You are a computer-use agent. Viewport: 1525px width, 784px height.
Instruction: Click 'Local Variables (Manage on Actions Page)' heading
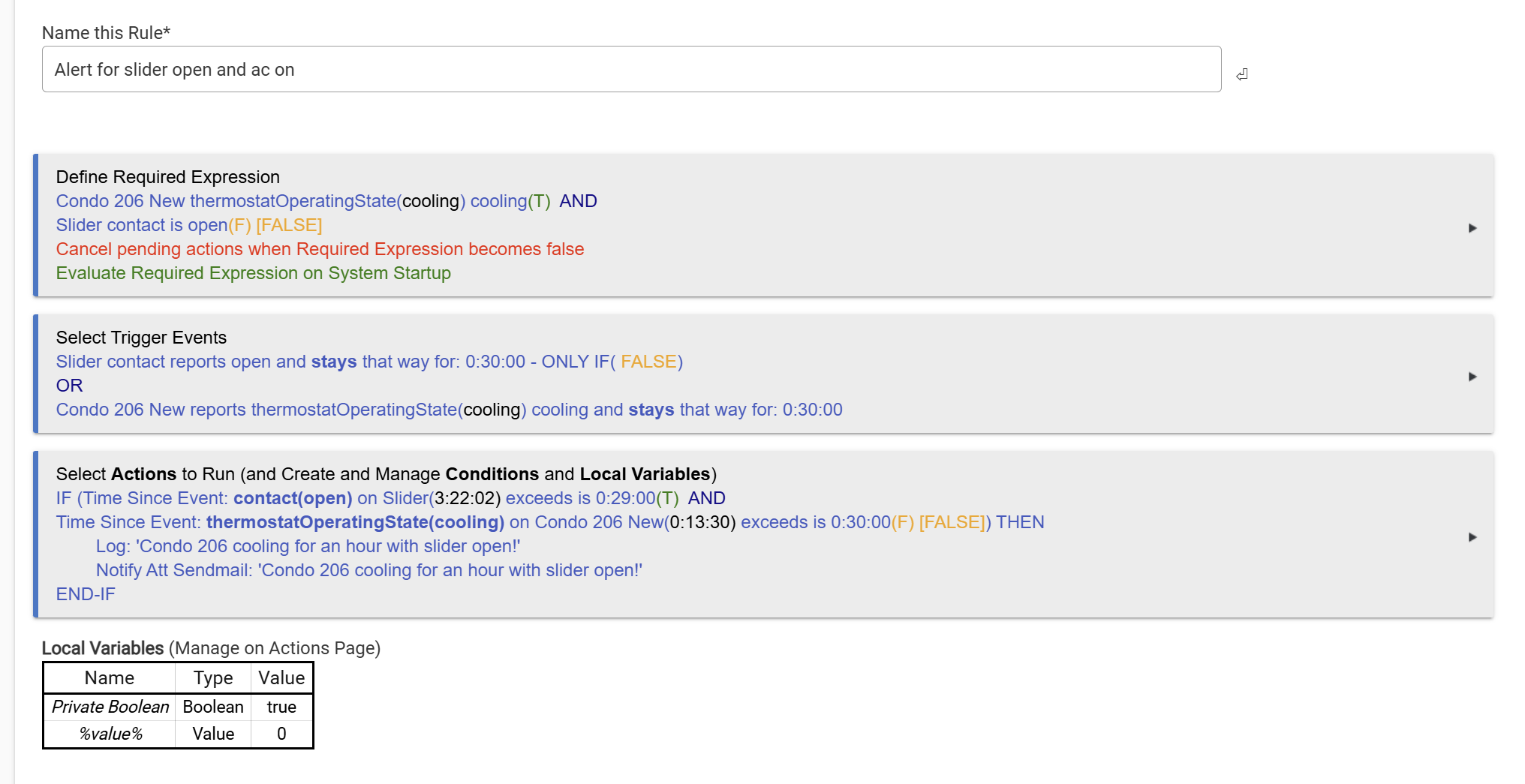coord(212,648)
